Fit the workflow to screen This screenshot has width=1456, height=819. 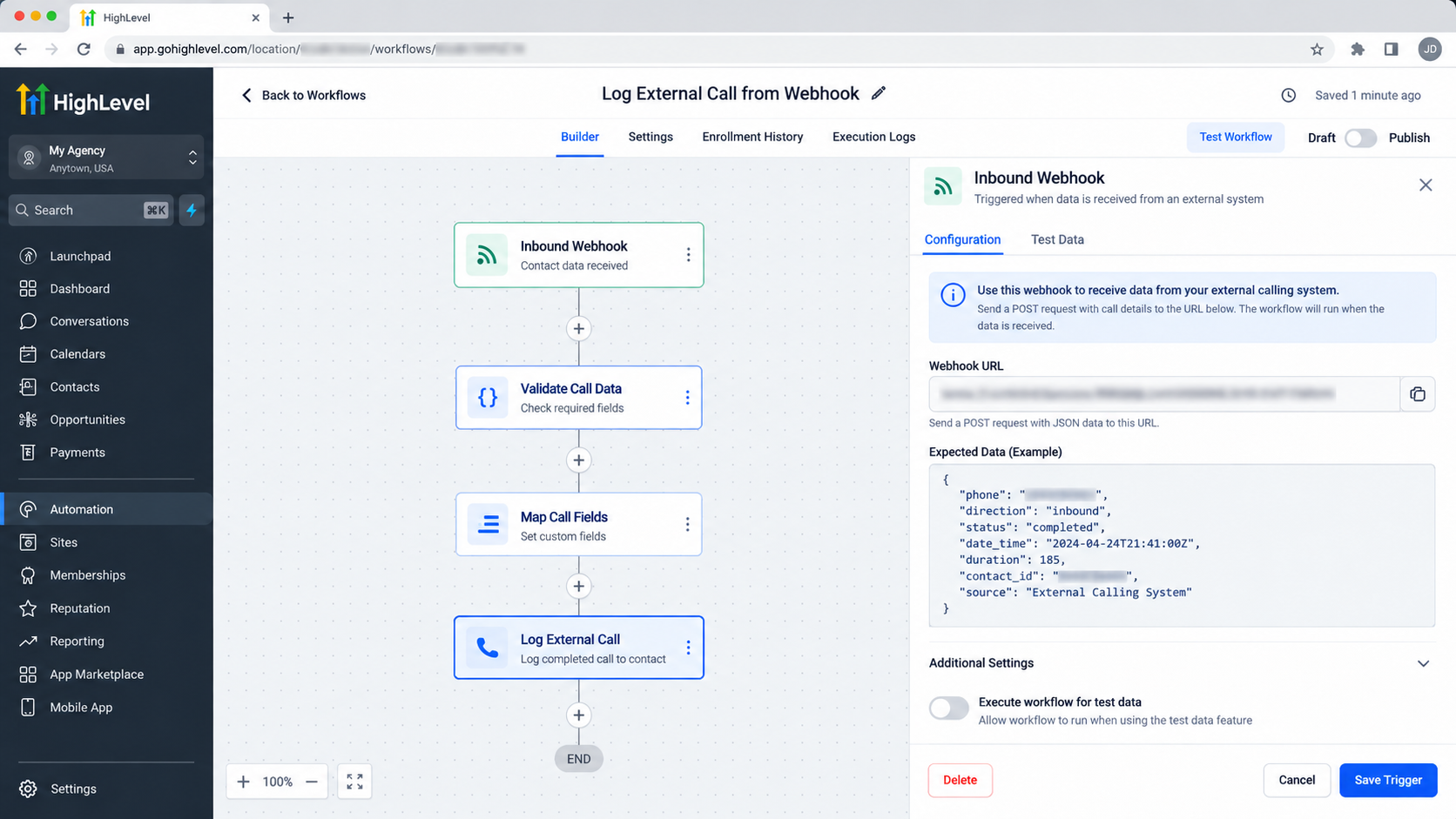point(354,782)
